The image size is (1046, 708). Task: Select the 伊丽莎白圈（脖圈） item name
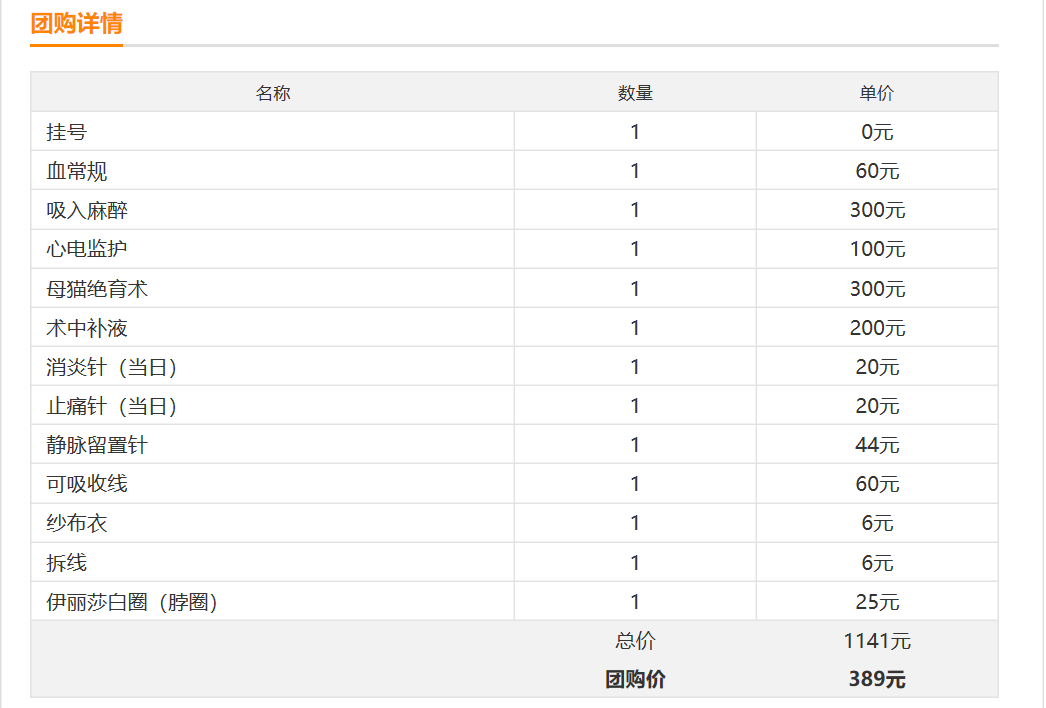132,602
